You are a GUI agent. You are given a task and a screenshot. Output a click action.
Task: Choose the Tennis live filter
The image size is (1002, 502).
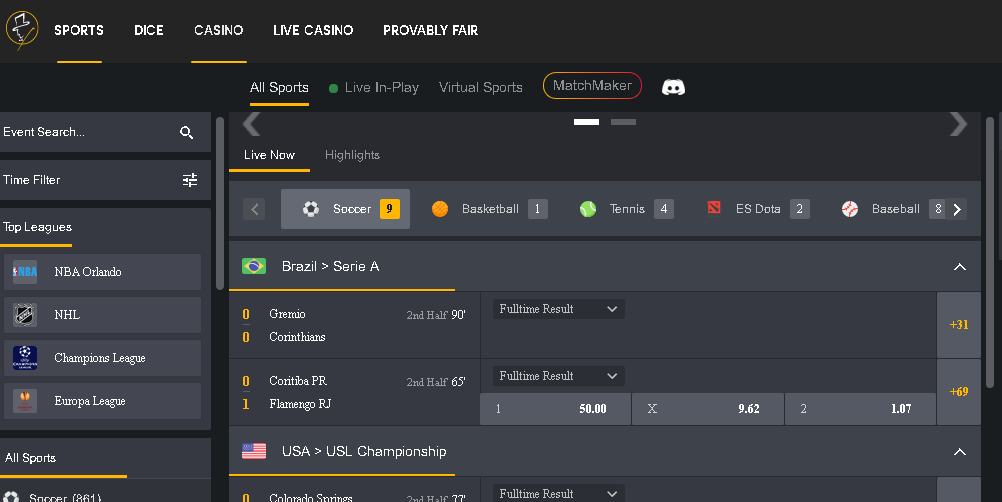click(626, 209)
